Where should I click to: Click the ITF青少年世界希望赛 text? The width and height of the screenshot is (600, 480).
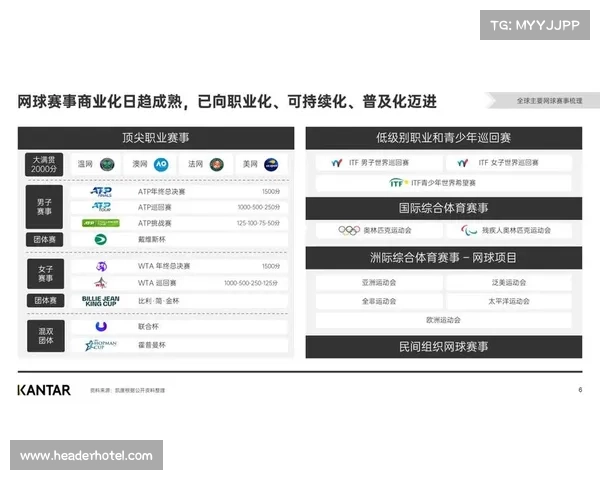coord(443,183)
